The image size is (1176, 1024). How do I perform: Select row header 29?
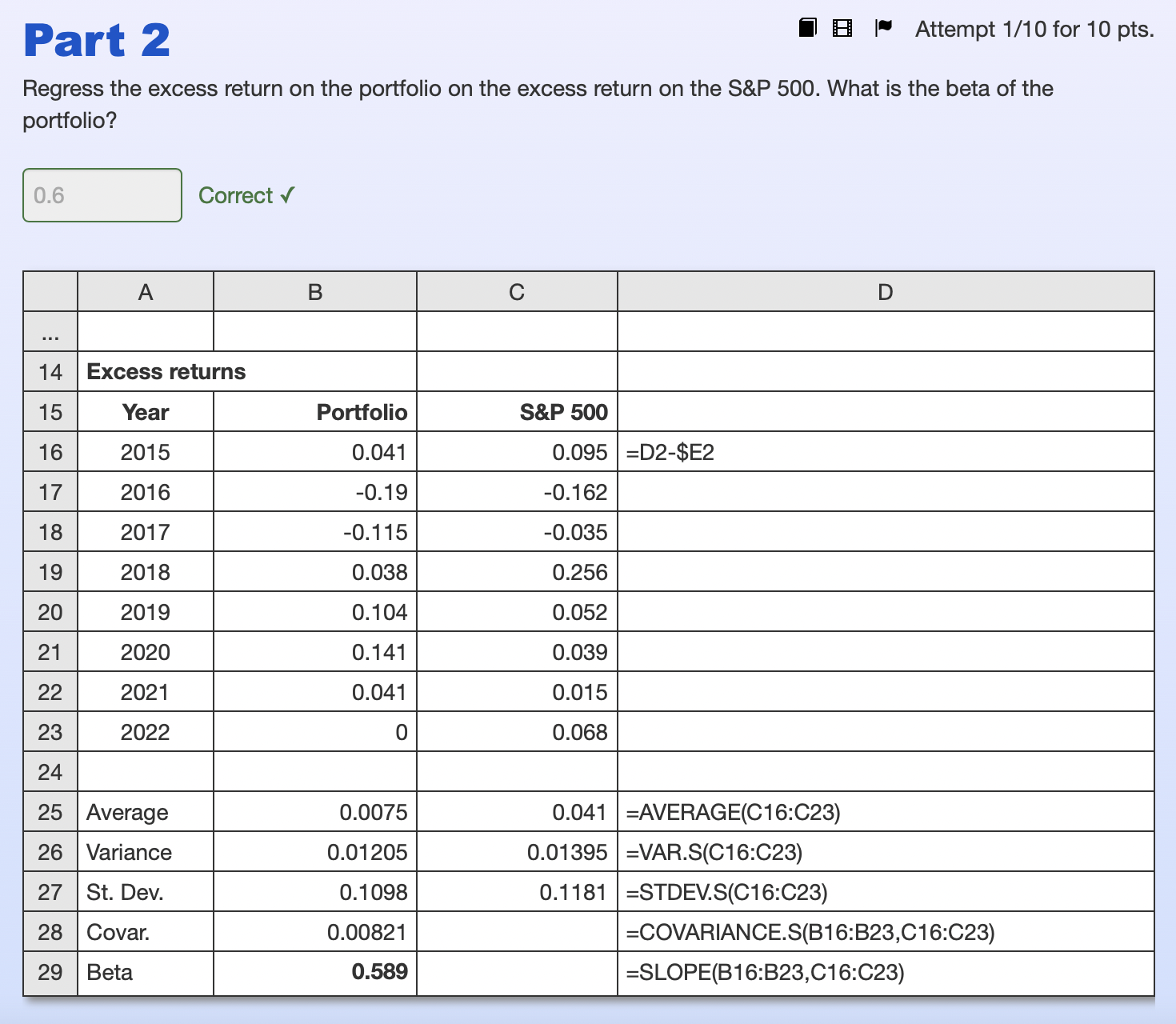click(50, 972)
